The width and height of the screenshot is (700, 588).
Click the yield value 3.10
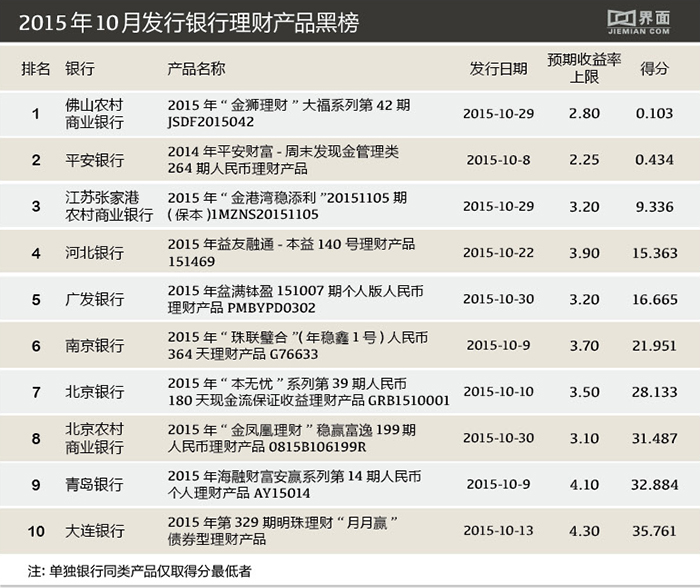click(584, 438)
